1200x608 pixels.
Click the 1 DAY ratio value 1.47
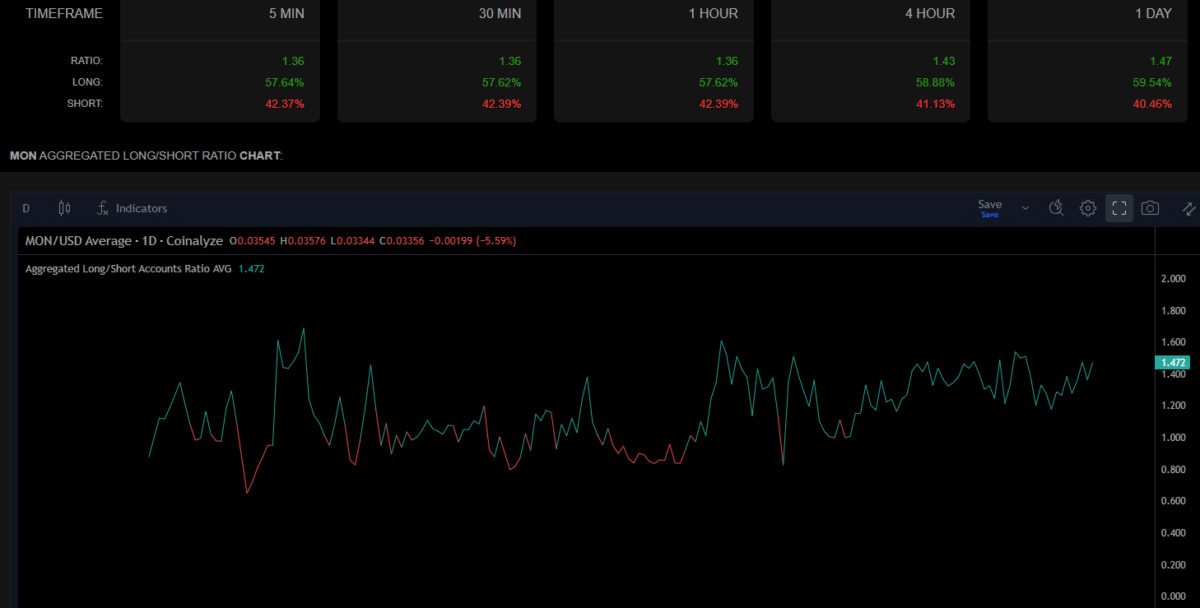pyautogui.click(x=1160, y=61)
